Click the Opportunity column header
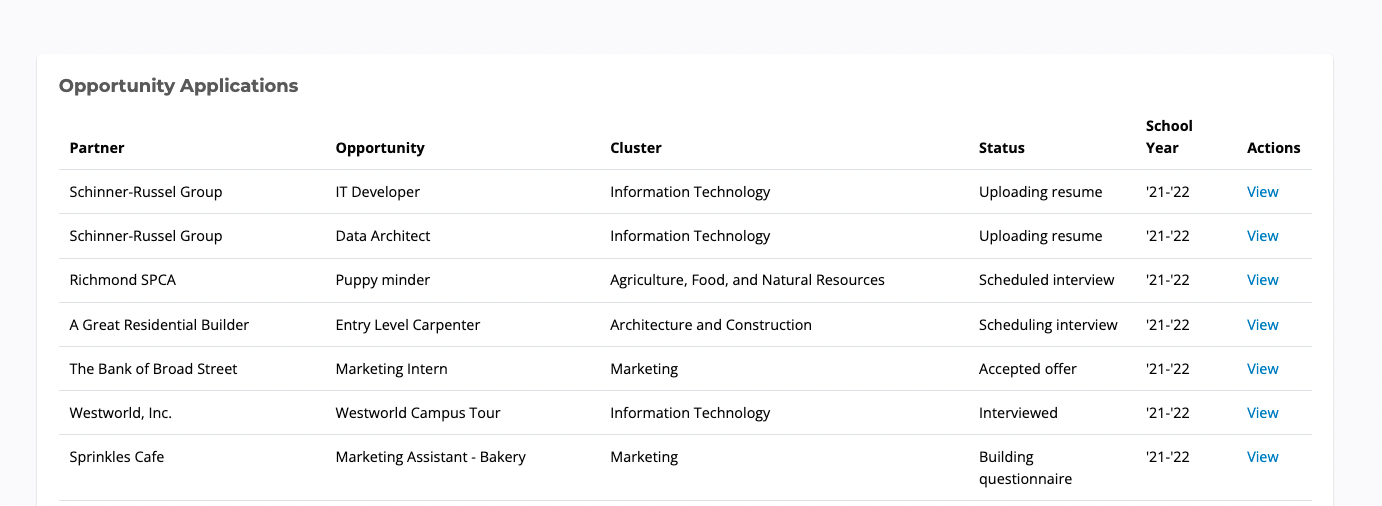The width and height of the screenshot is (1382, 506). (x=380, y=148)
